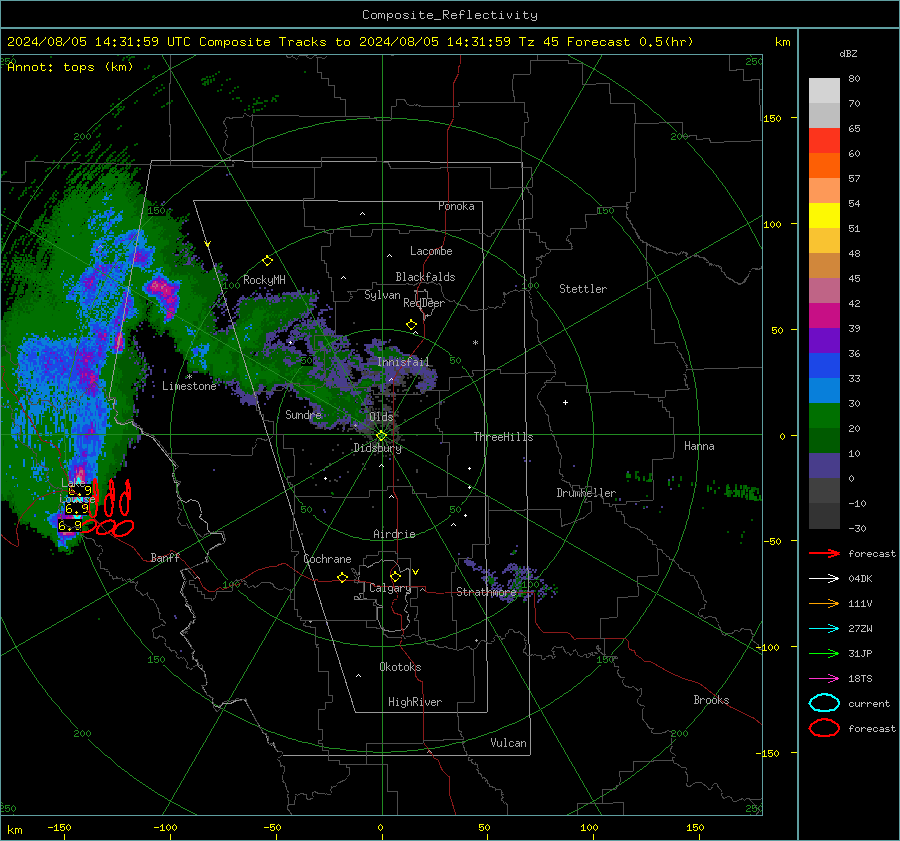Screen dimensions: 900x841
Task: Pick the light gray 80 dBZ swatch
Action: tap(824, 90)
